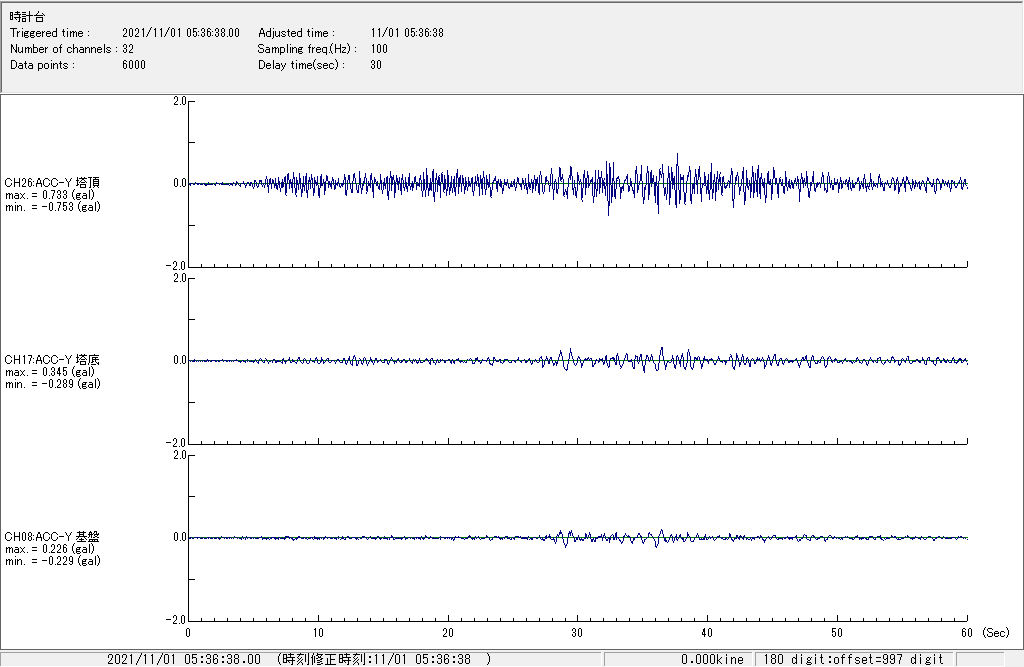Click the Delay time value 30
Image resolution: width=1024 pixels, height=667 pixels.
click(x=376, y=65)
